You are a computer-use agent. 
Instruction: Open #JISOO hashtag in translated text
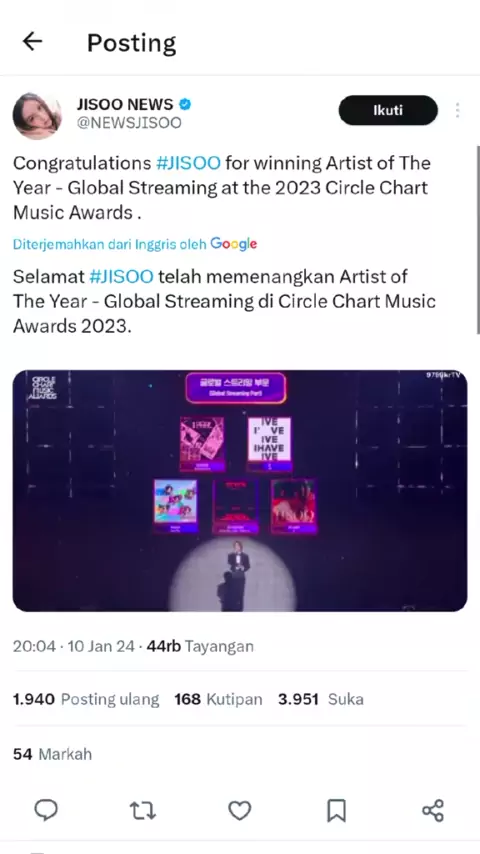coord(121,276)
